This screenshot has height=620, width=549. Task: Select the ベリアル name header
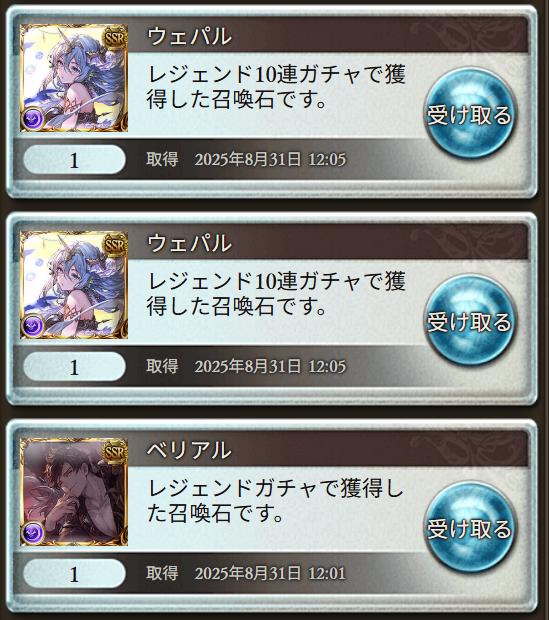pyautogui.click(x=189, y=450)
